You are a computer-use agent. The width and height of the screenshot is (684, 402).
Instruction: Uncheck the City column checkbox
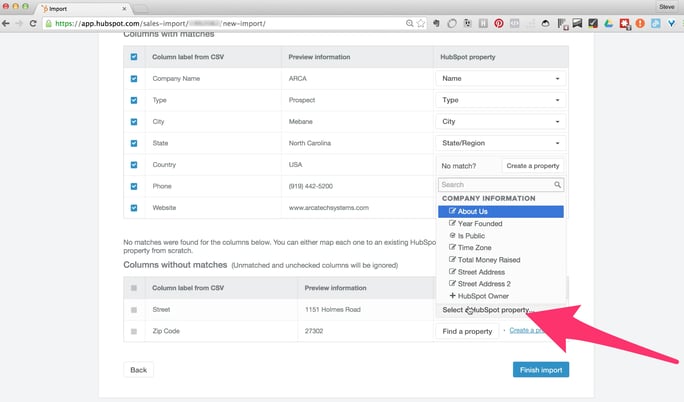[134, 122]
